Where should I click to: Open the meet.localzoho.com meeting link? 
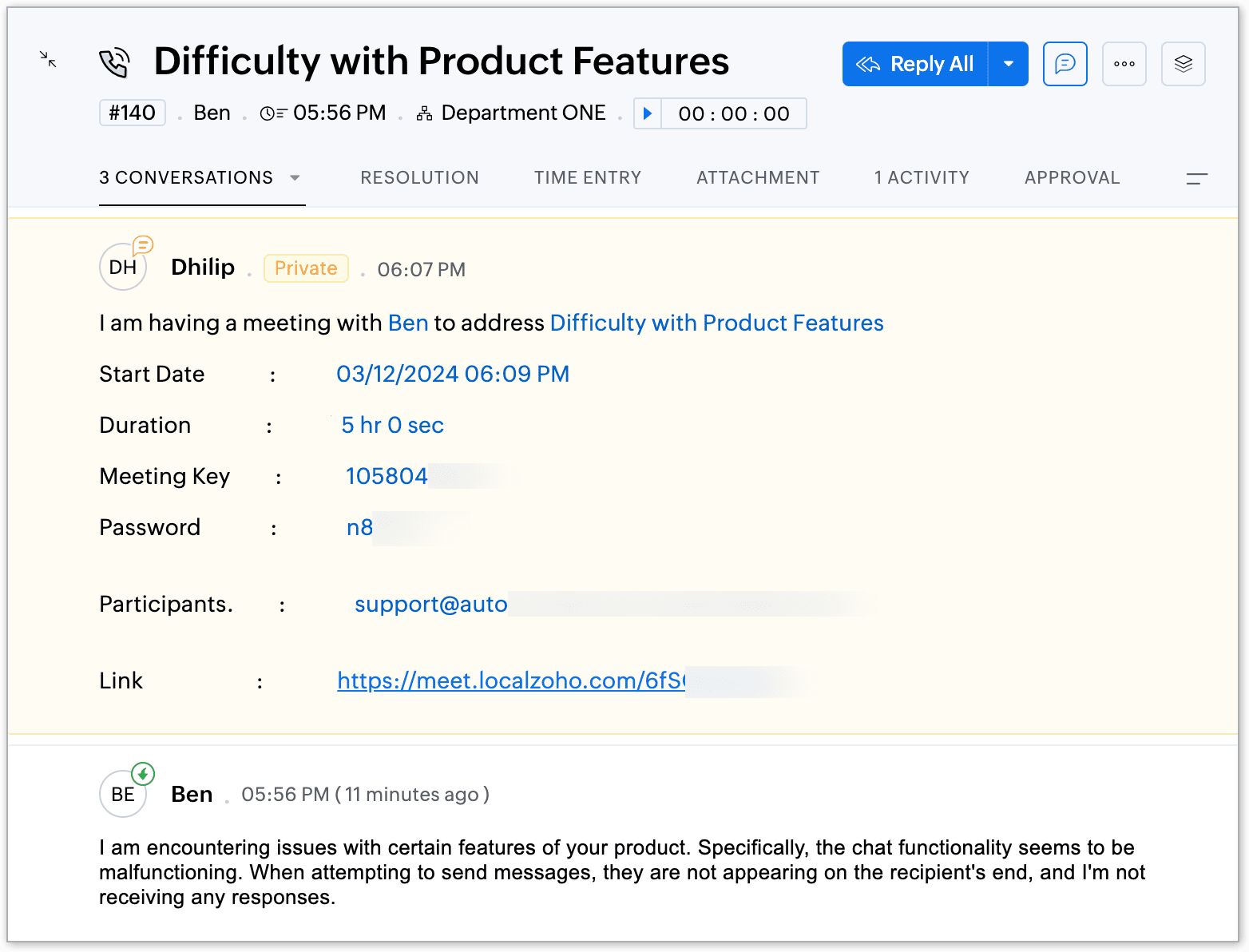(x=510, y=680)
